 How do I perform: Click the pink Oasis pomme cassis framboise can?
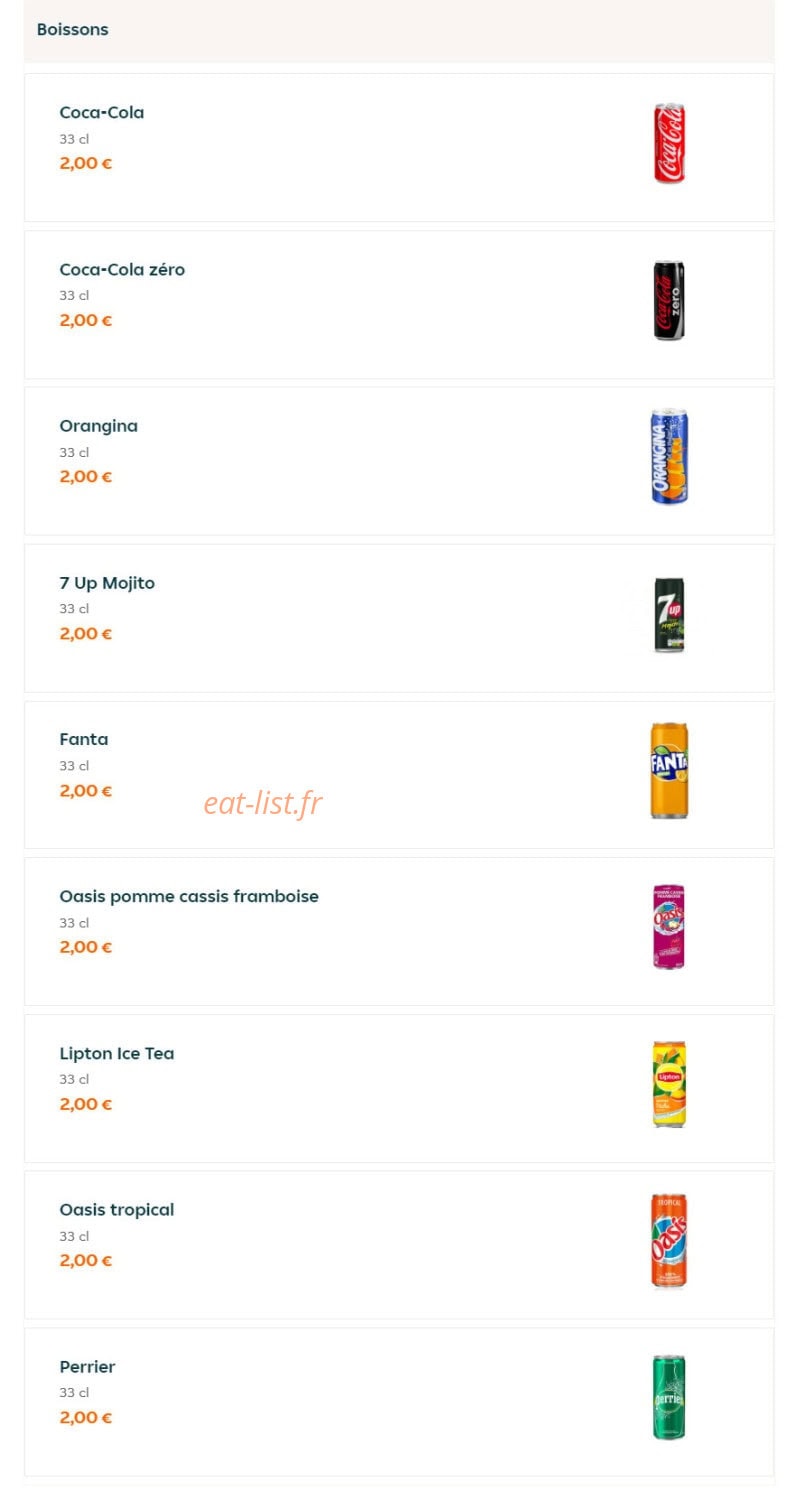point(669,927)
